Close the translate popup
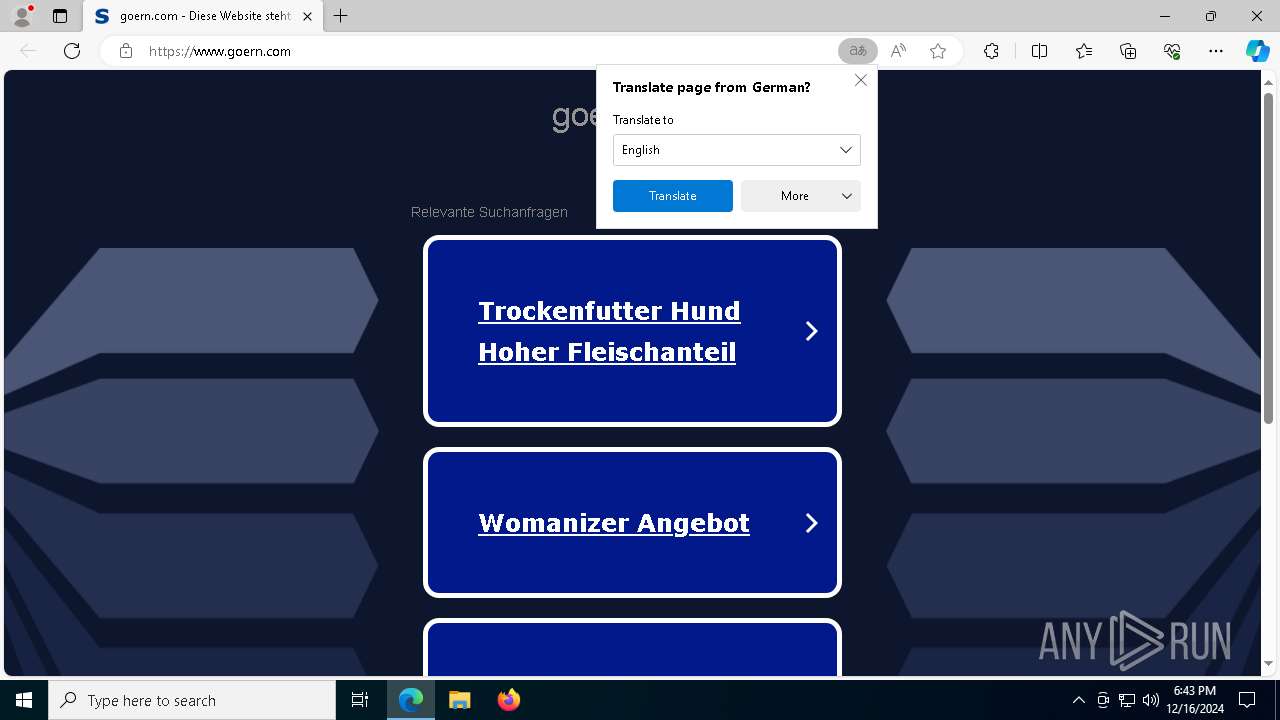Screen dimensions: 1280x720 [x=860, y=80]
